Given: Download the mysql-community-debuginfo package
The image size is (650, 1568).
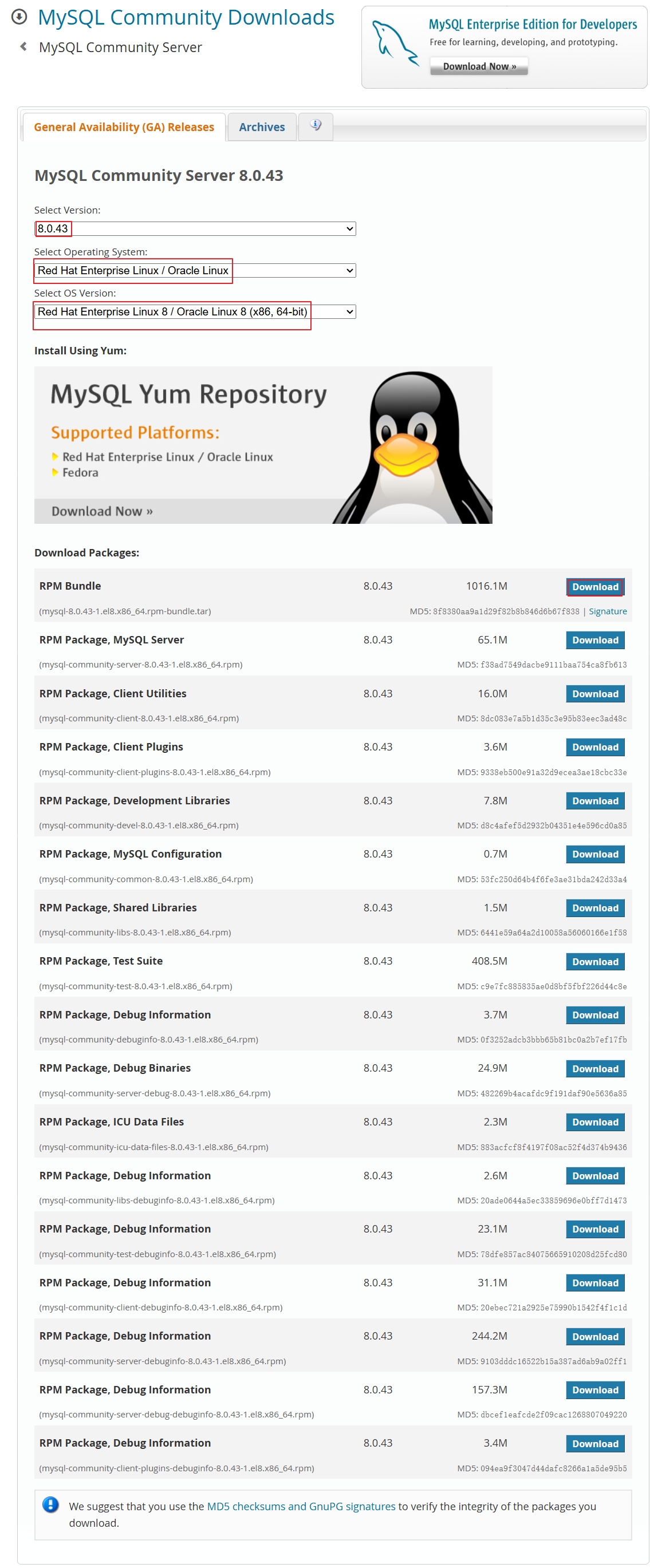Looking at the screenshot, I should [595, 1014].
